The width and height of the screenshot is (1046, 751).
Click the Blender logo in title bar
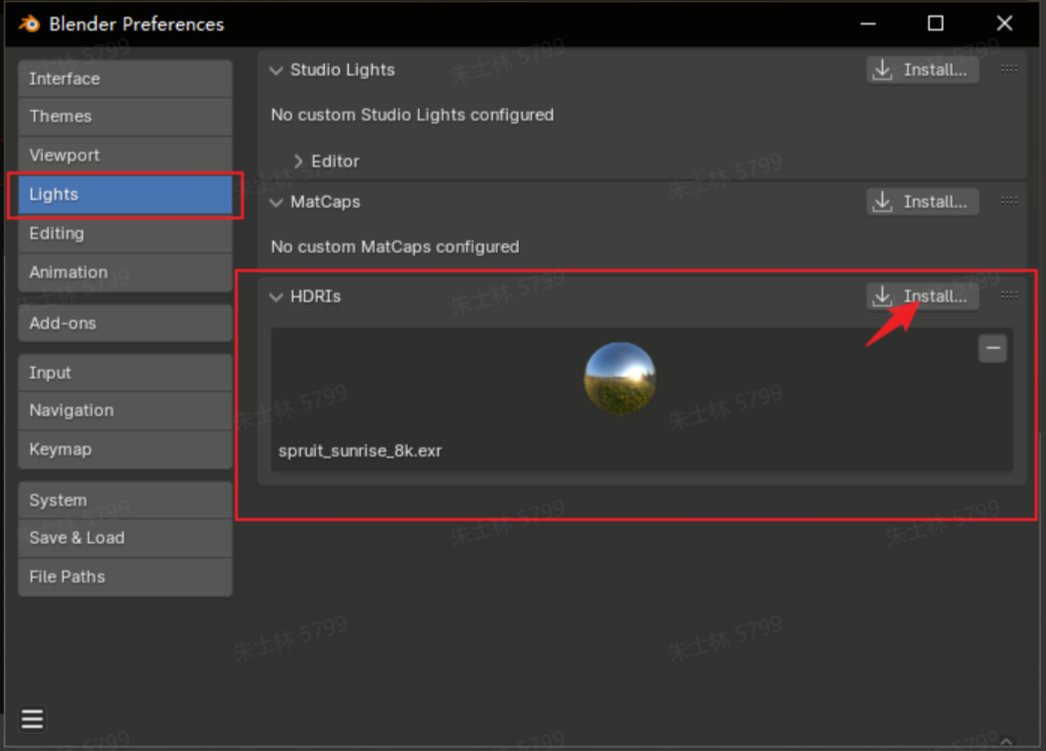pyautogui.click(x=29, y=24)
